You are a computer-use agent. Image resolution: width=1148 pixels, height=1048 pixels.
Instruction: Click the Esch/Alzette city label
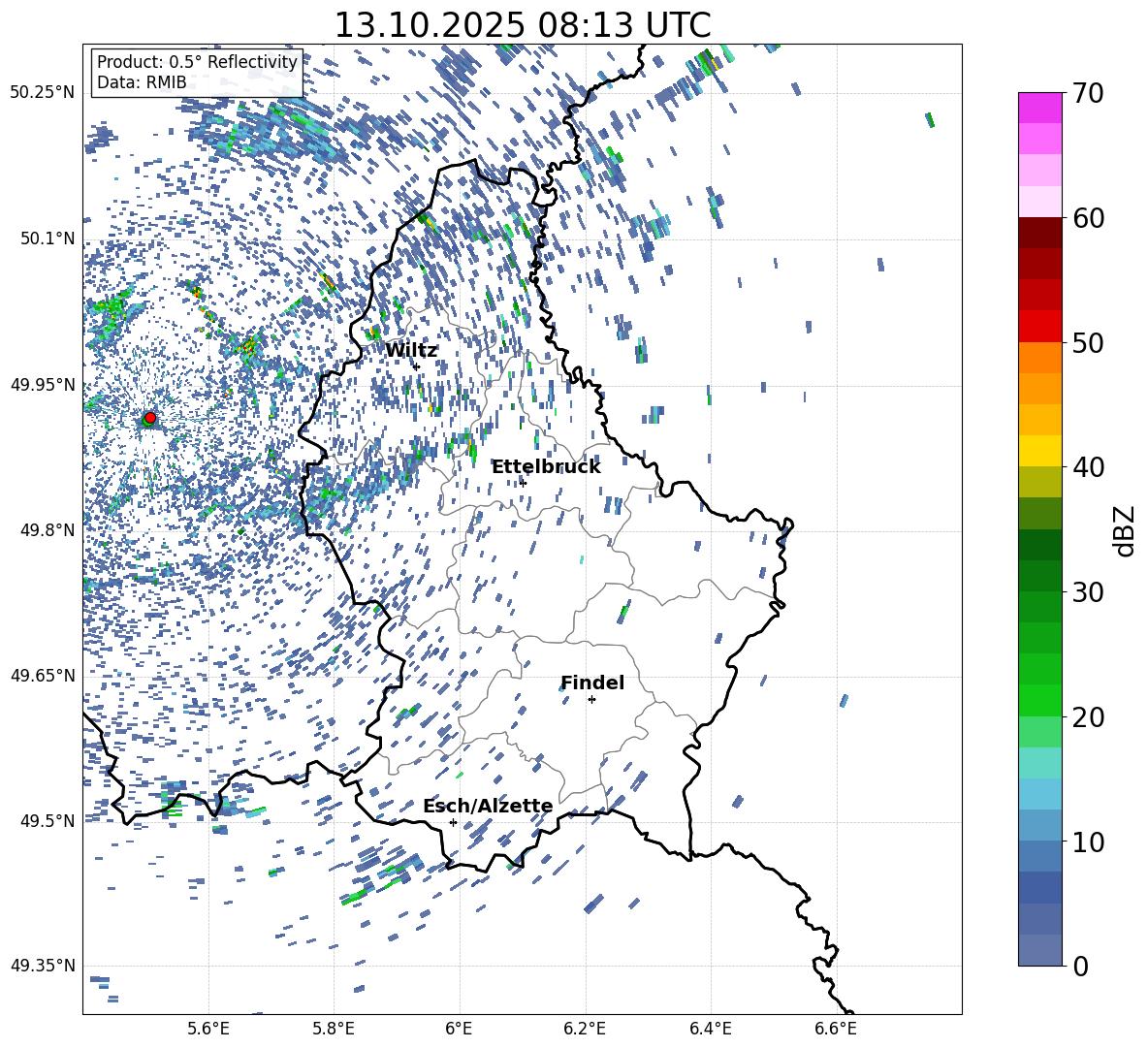coord(488,806)
